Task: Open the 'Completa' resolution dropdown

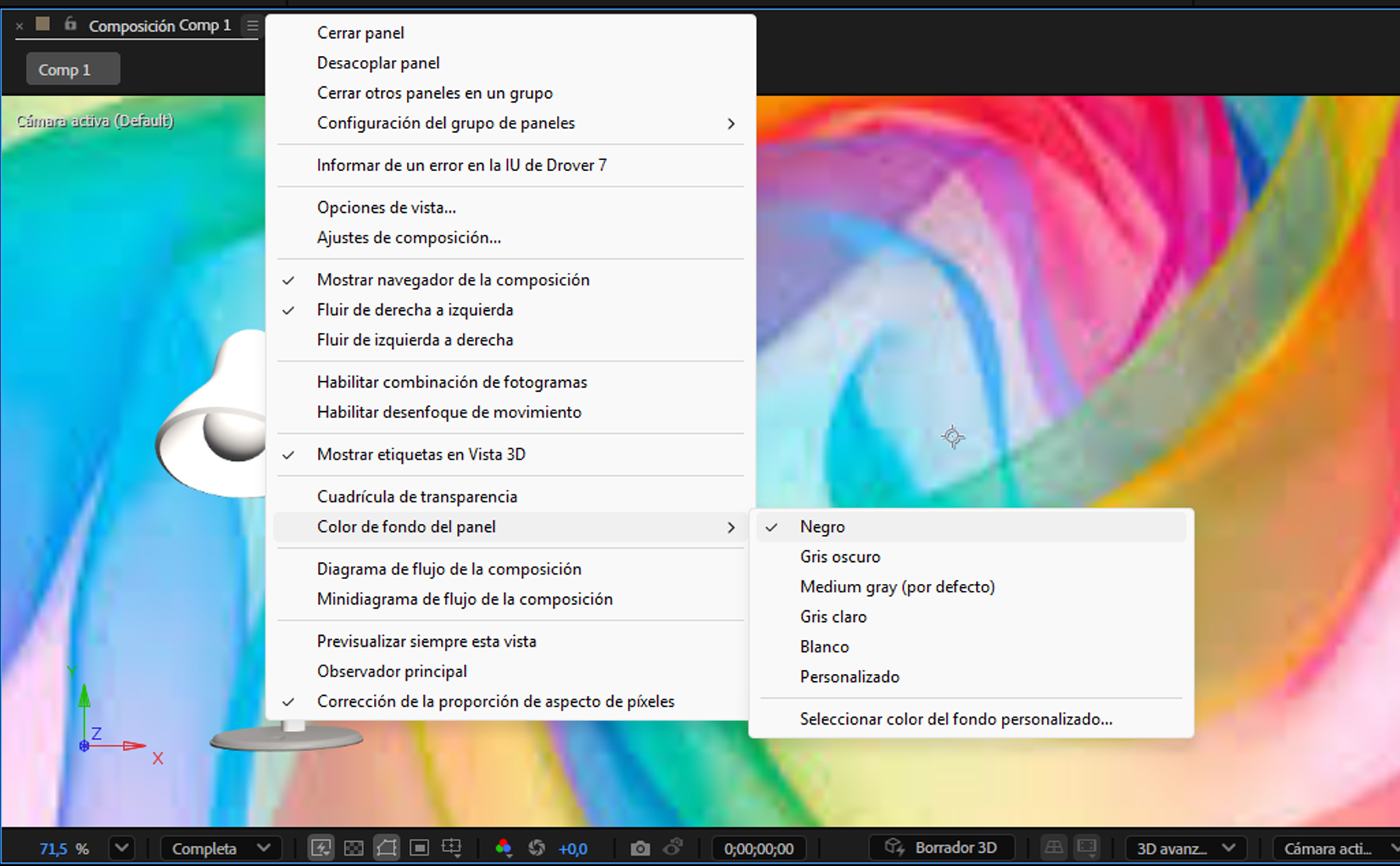Action: point(220,848)
